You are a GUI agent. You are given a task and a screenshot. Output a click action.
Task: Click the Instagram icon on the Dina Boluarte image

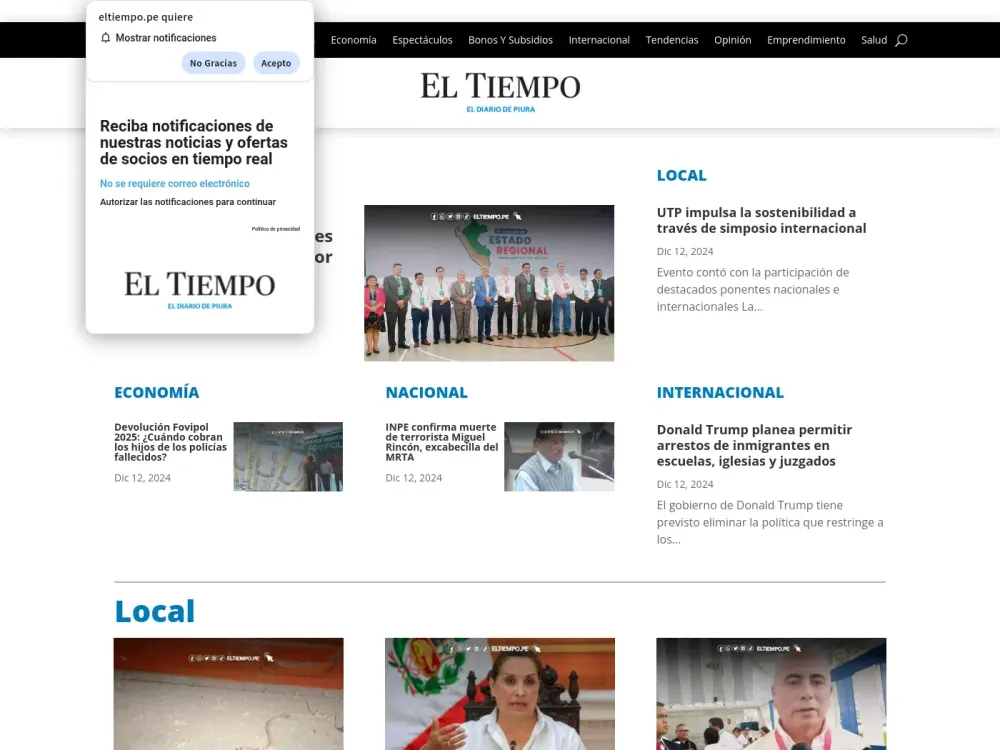pos(460,649)
